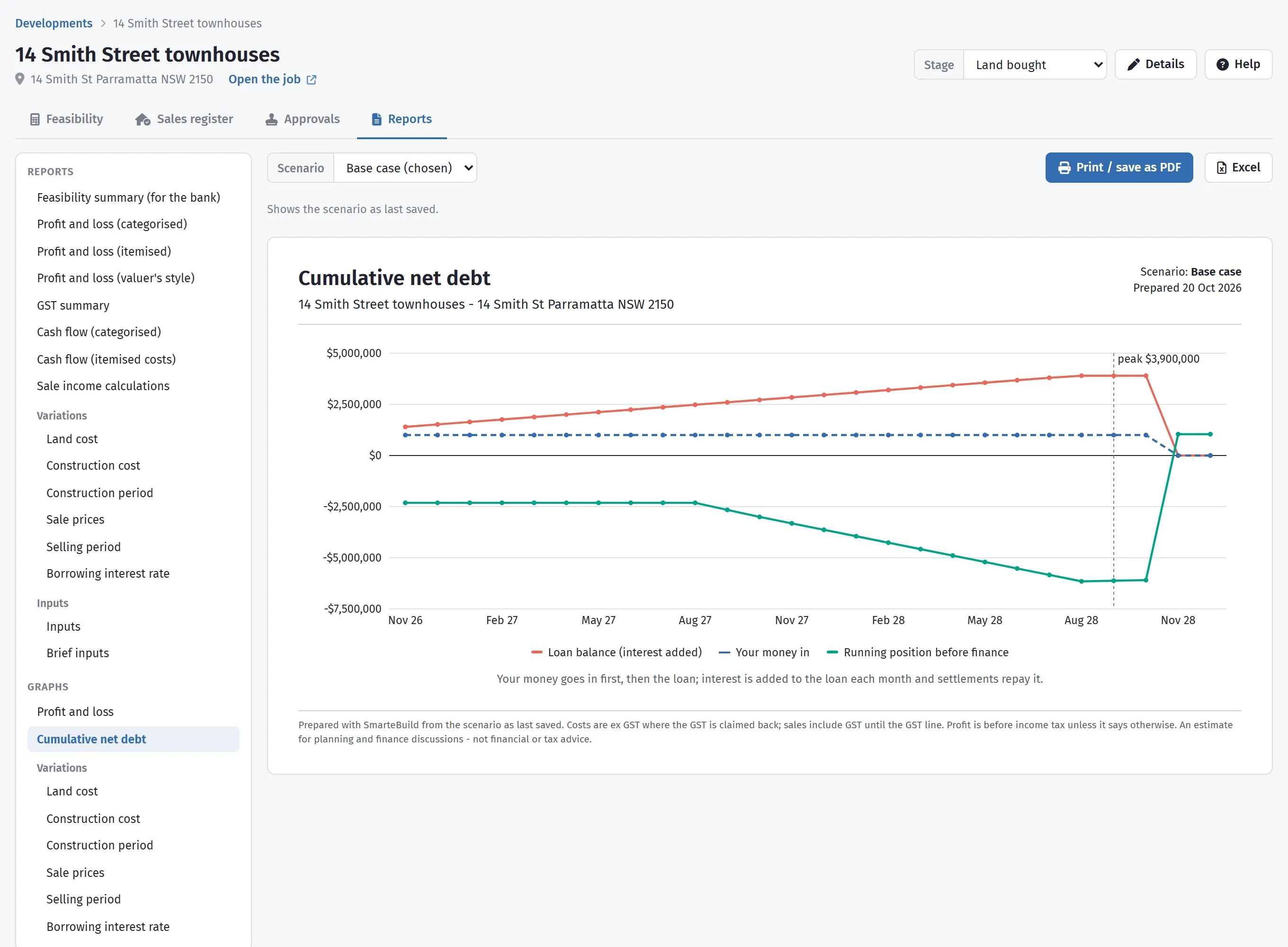Toggle Loan balance series in chart legend
This screenshot has width=1288, height=947.
(x=616, y=652)
